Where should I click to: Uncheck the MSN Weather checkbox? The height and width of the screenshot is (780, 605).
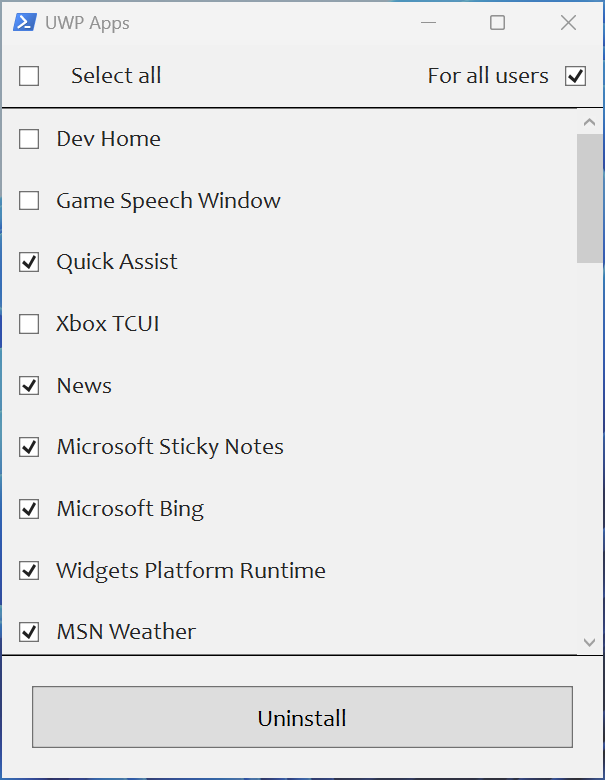point(29,632)
